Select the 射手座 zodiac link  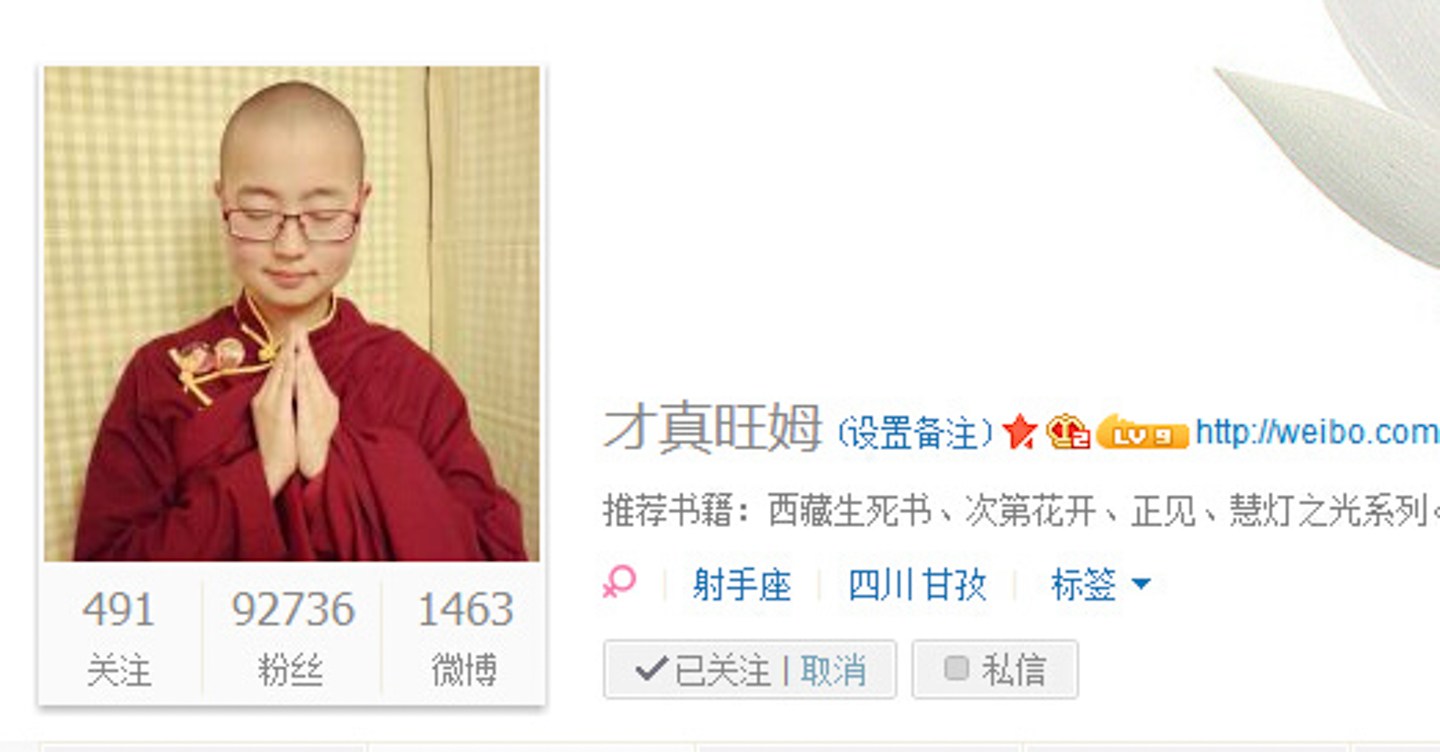coord(741,584)
